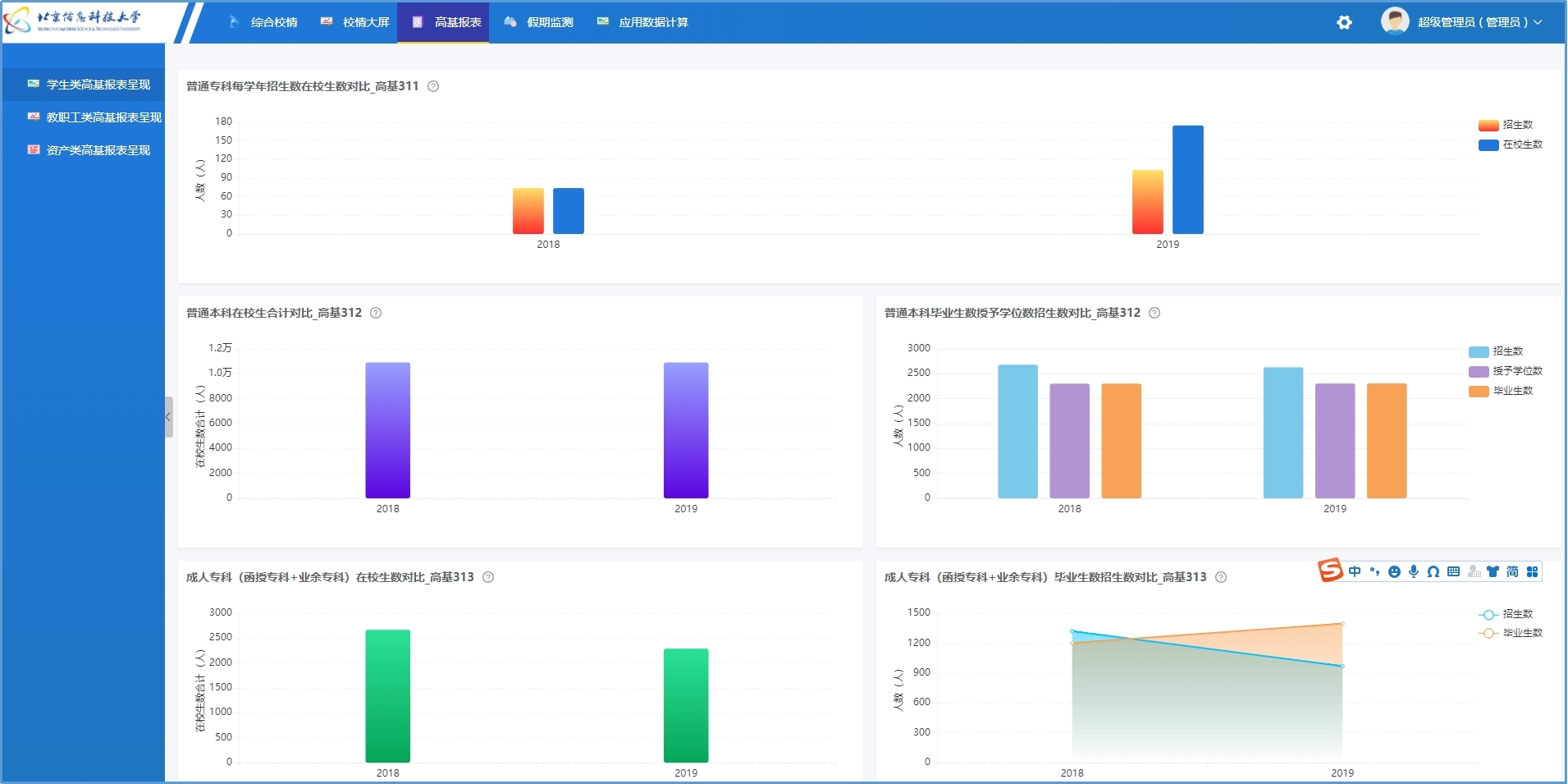Open settings via the gear icon
Viewport: 1568px width, 784px height.
pos(1344,22)
